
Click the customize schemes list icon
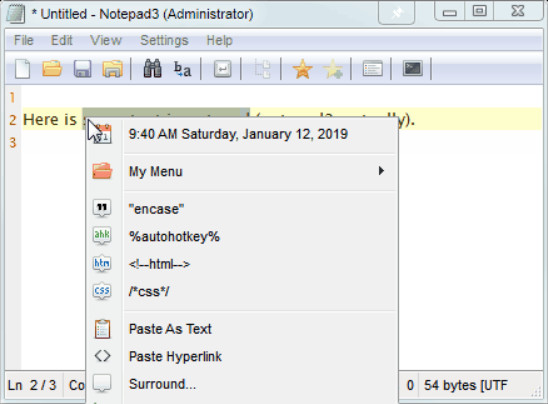tap(373, 68)
